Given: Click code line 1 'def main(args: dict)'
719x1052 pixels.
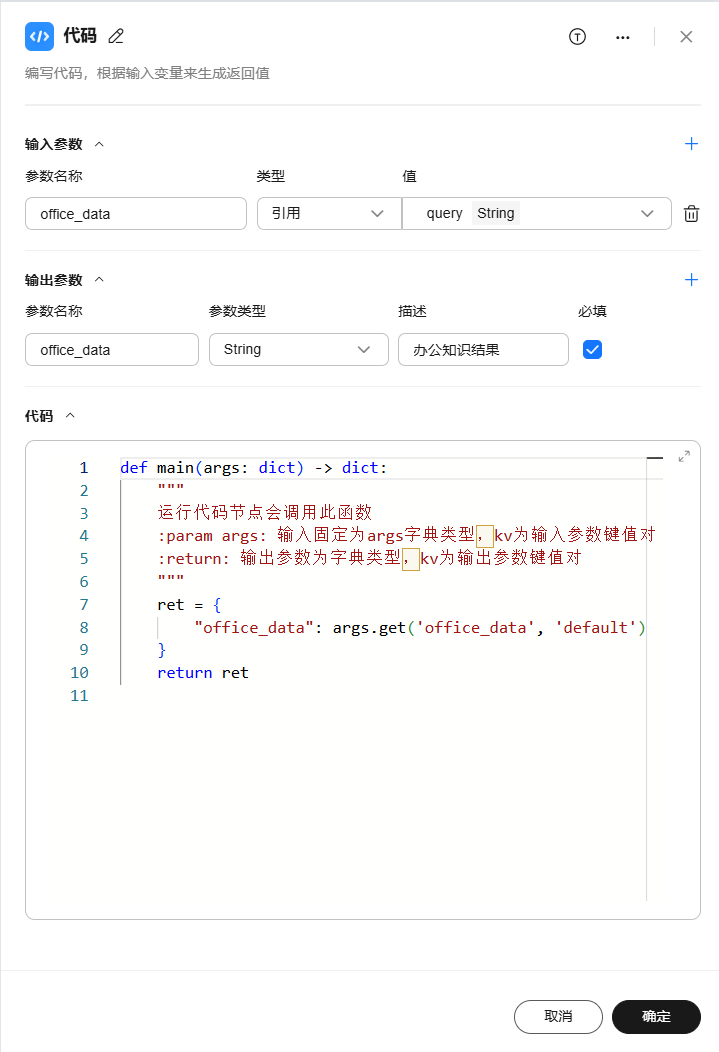Looking at the screenshot, I should coord(254,468).
